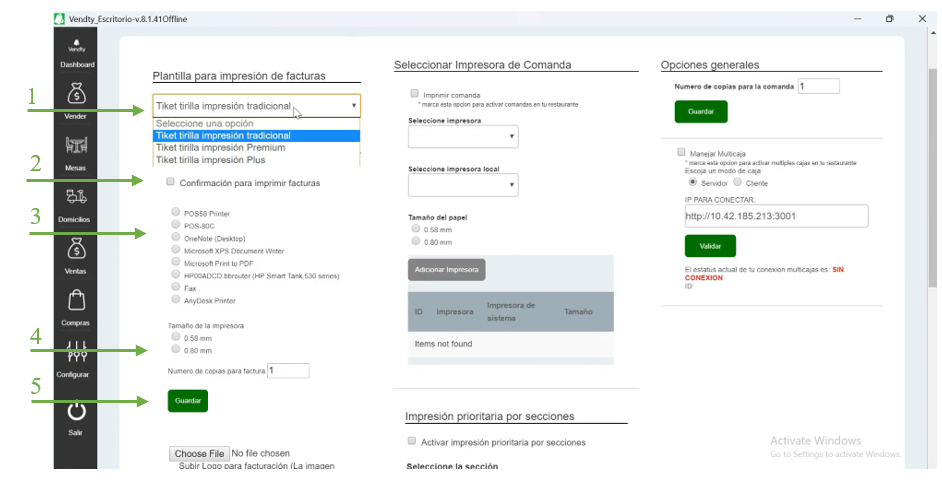Open the Seleccione impresora local dropdown
Image resolution: width=942 pixels, height=485 pixels.
(463, 184)
